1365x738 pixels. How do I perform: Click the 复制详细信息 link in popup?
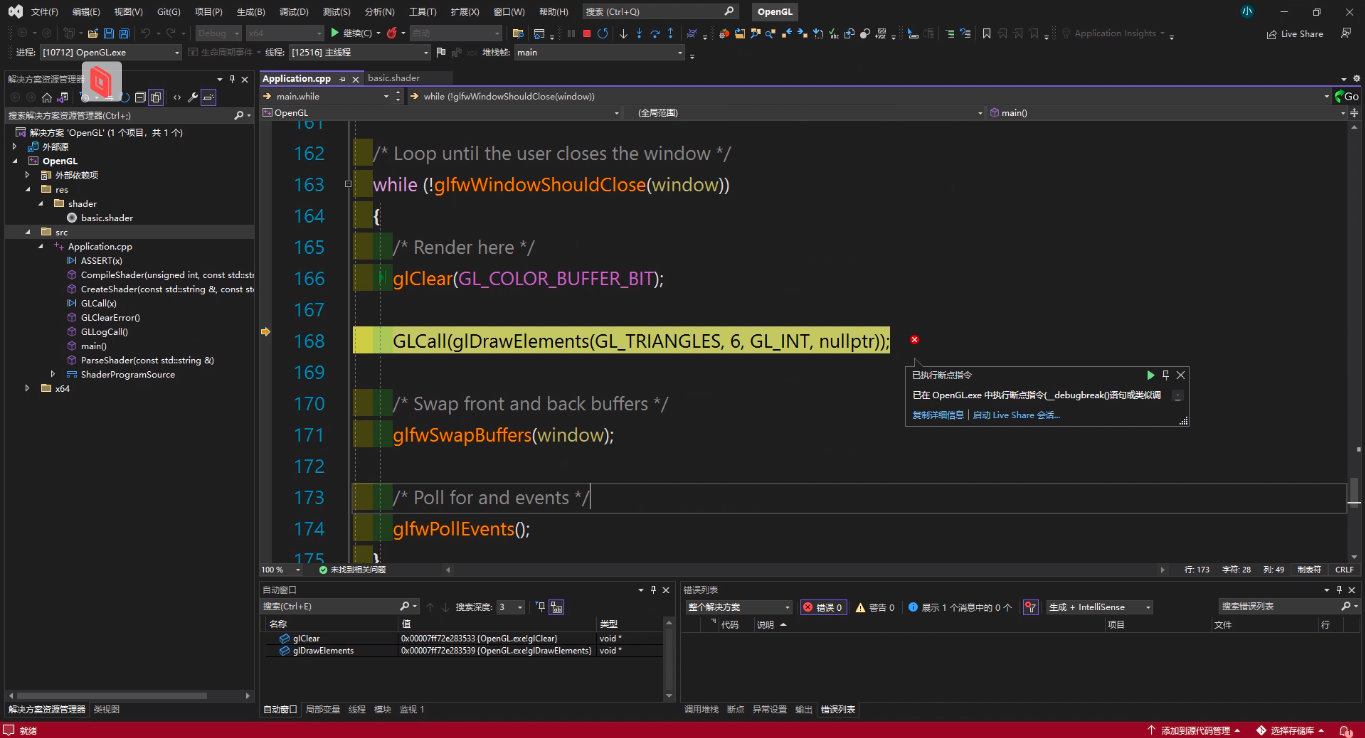click(937, 415)
